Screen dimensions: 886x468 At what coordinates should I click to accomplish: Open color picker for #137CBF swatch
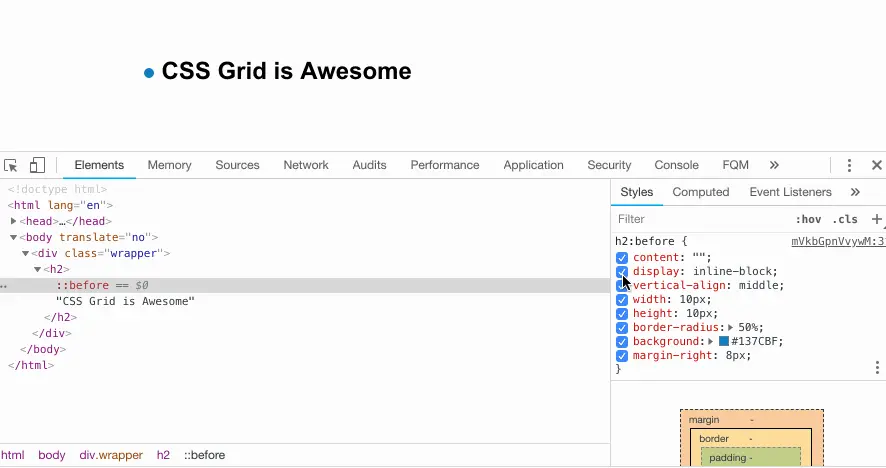click(723, 341)
